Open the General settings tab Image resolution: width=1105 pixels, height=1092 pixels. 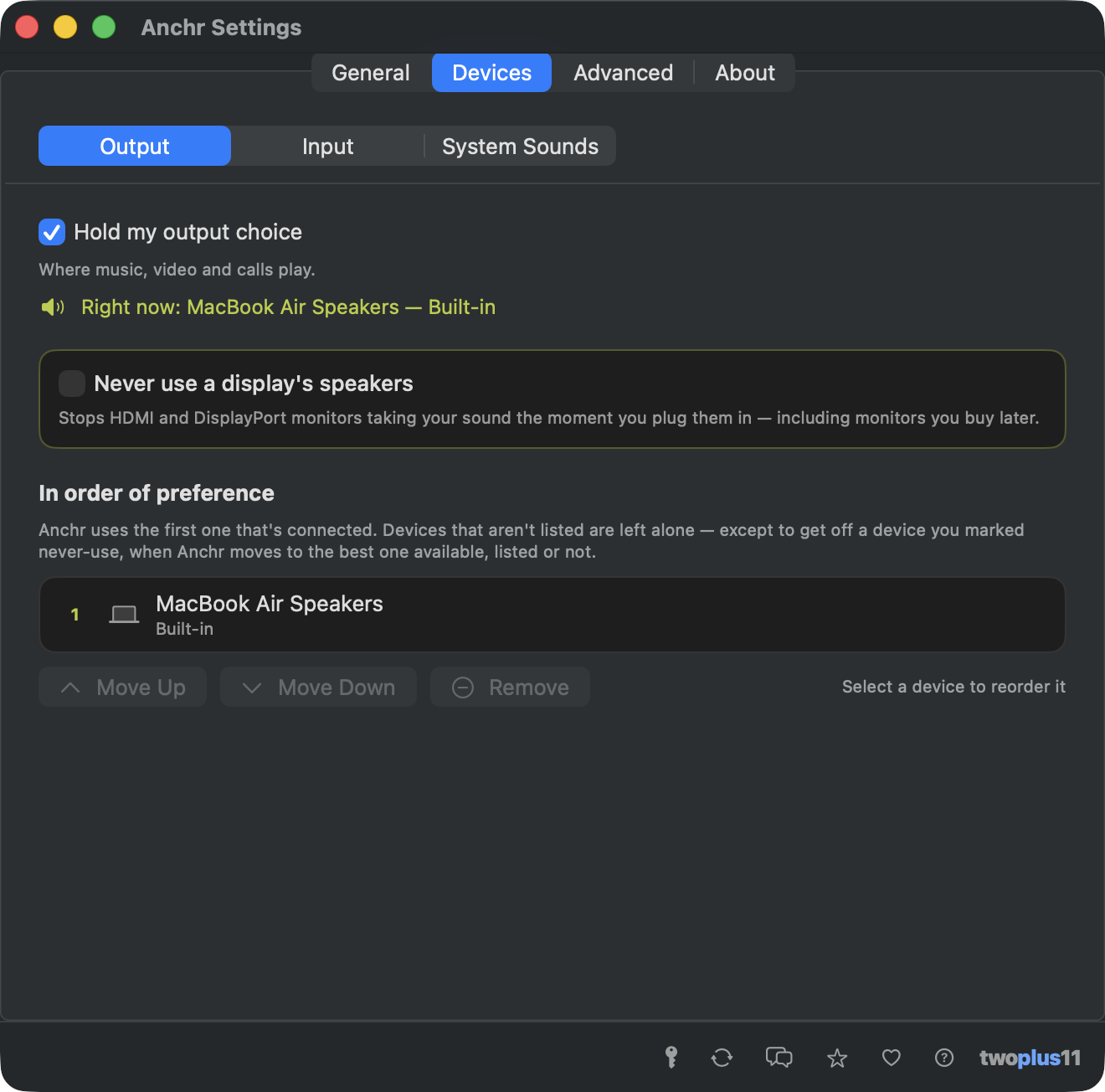pos(371,73)
